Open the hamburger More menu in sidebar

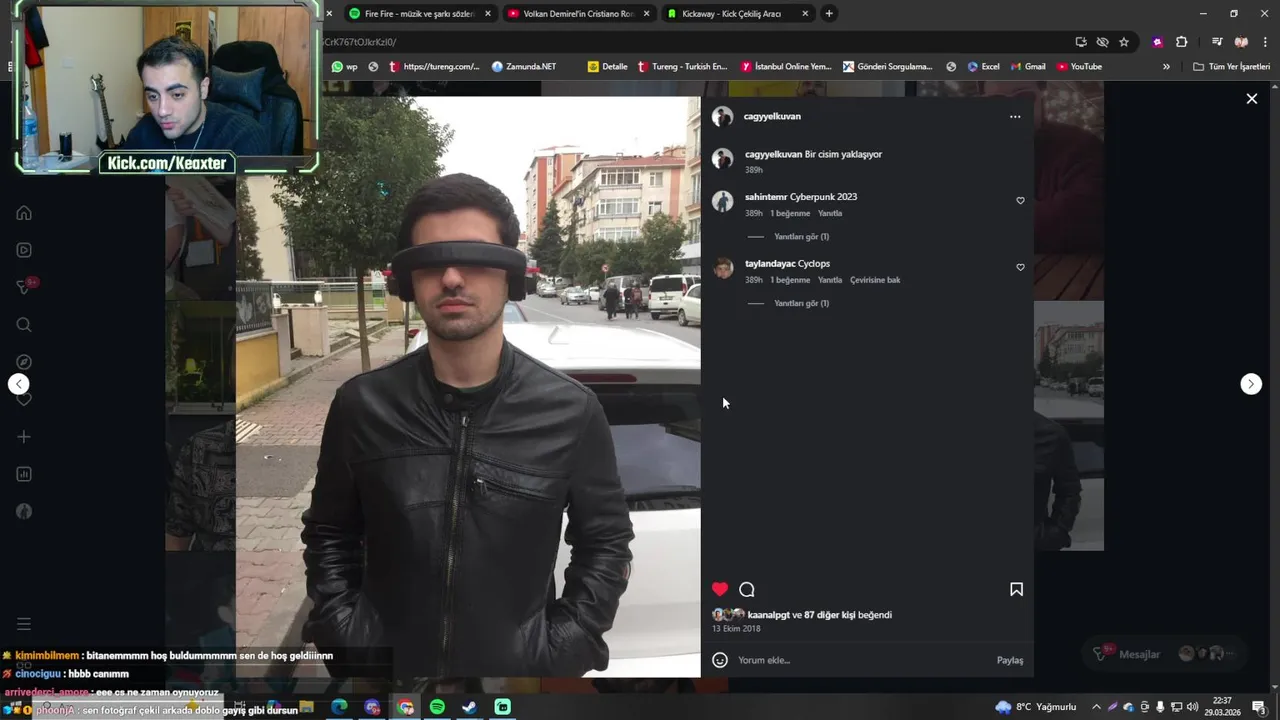(x=24, y=624)
